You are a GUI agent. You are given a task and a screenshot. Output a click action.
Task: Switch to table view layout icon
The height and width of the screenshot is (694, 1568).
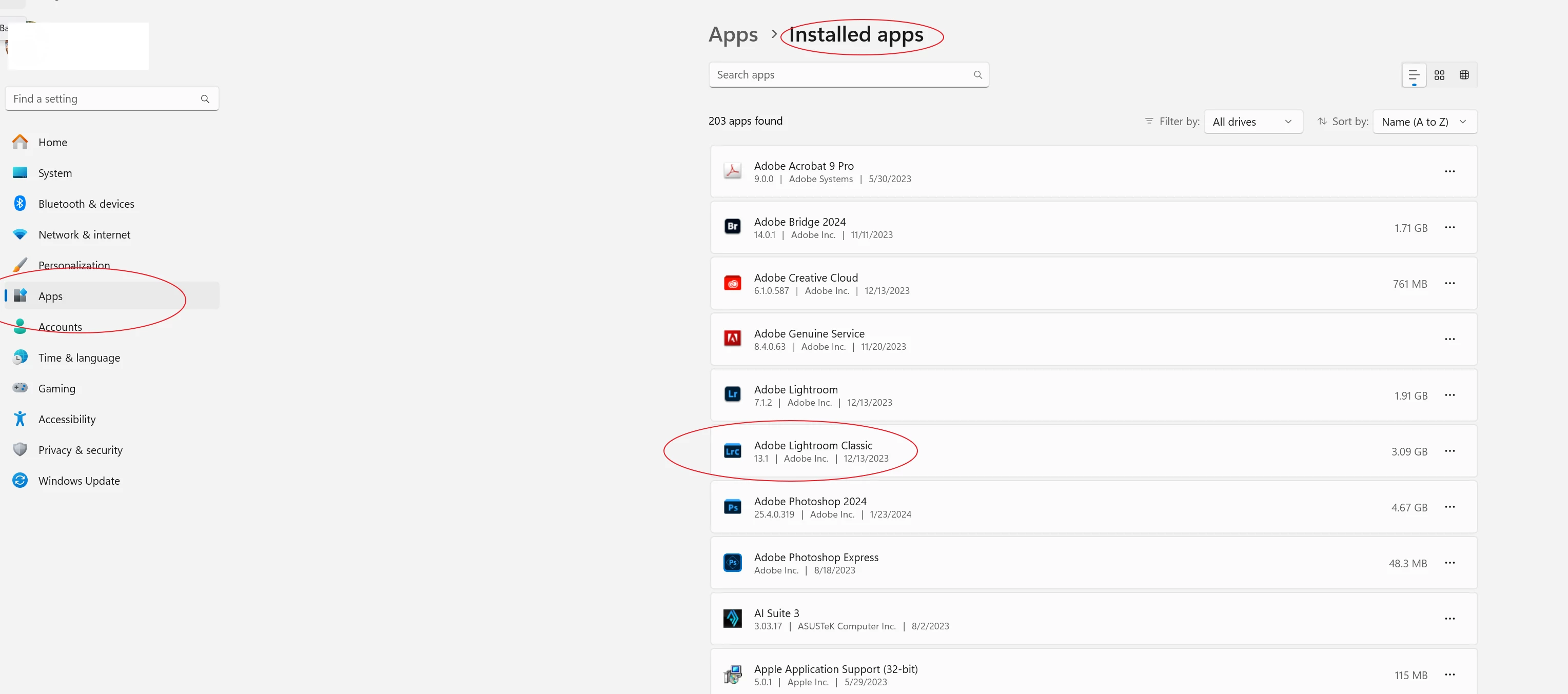coord(1464,75)
